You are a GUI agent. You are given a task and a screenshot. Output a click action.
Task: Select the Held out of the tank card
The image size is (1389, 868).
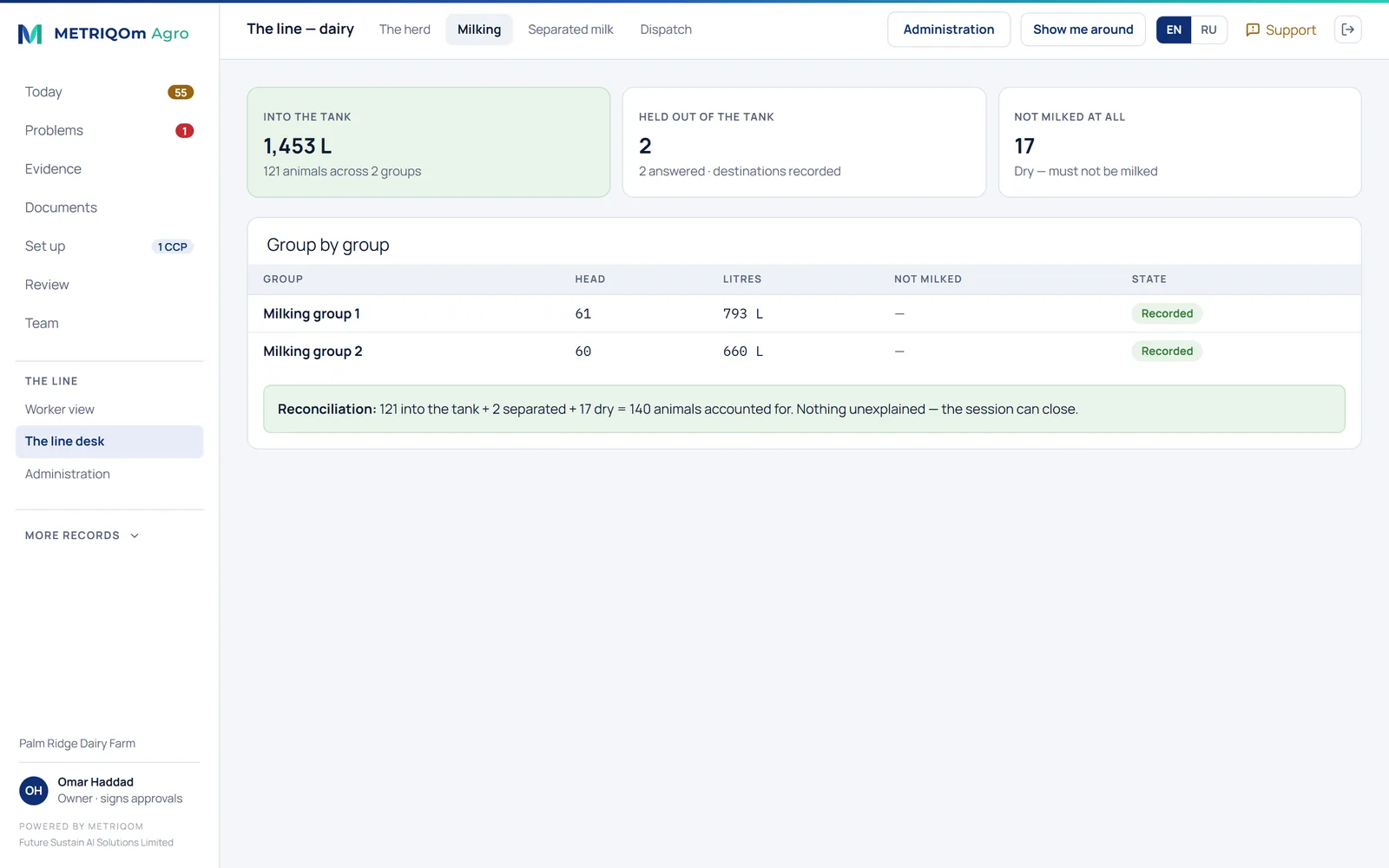click(x=804, y=142)
